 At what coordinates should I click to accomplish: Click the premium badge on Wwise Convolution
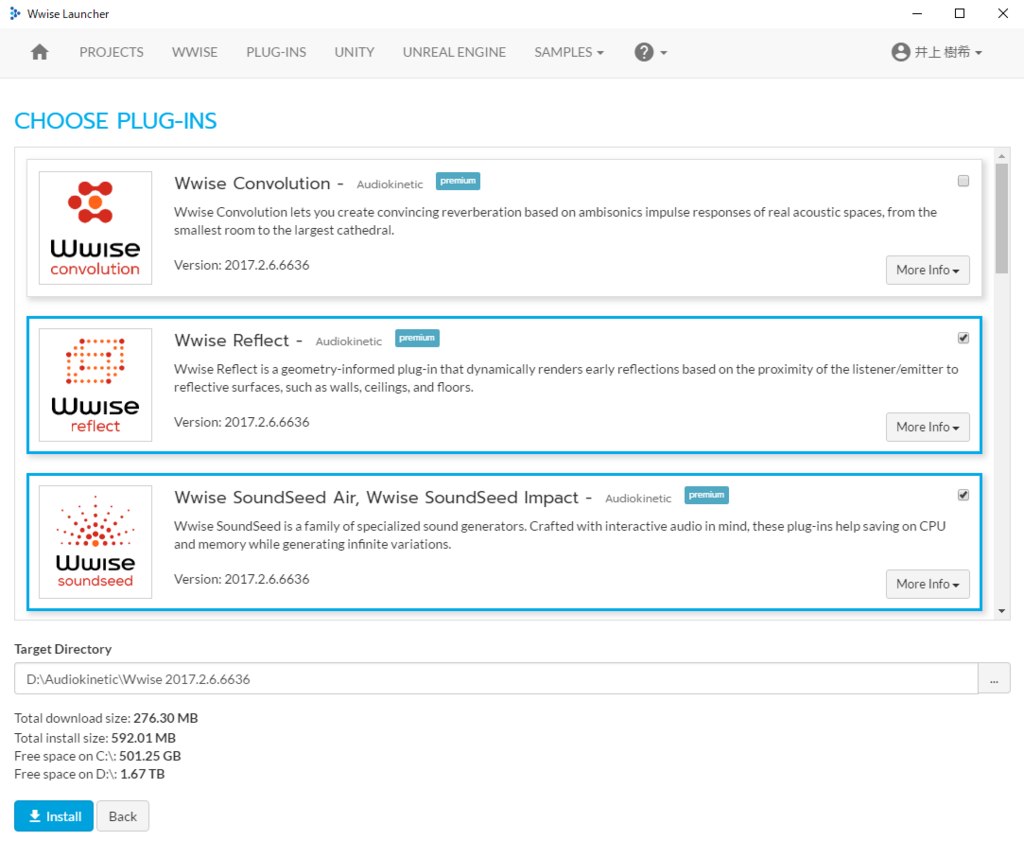click(458, 181)
